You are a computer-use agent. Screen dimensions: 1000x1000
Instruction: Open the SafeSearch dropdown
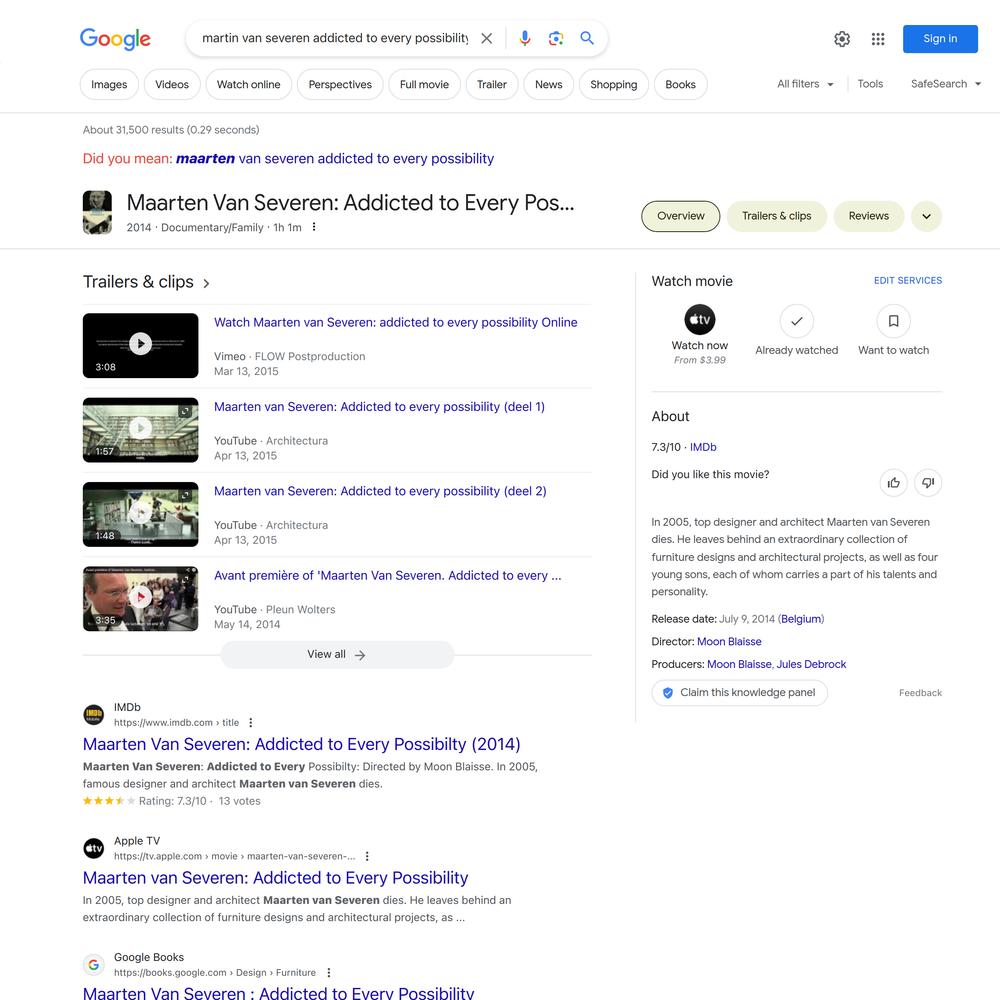coord(946,84)
